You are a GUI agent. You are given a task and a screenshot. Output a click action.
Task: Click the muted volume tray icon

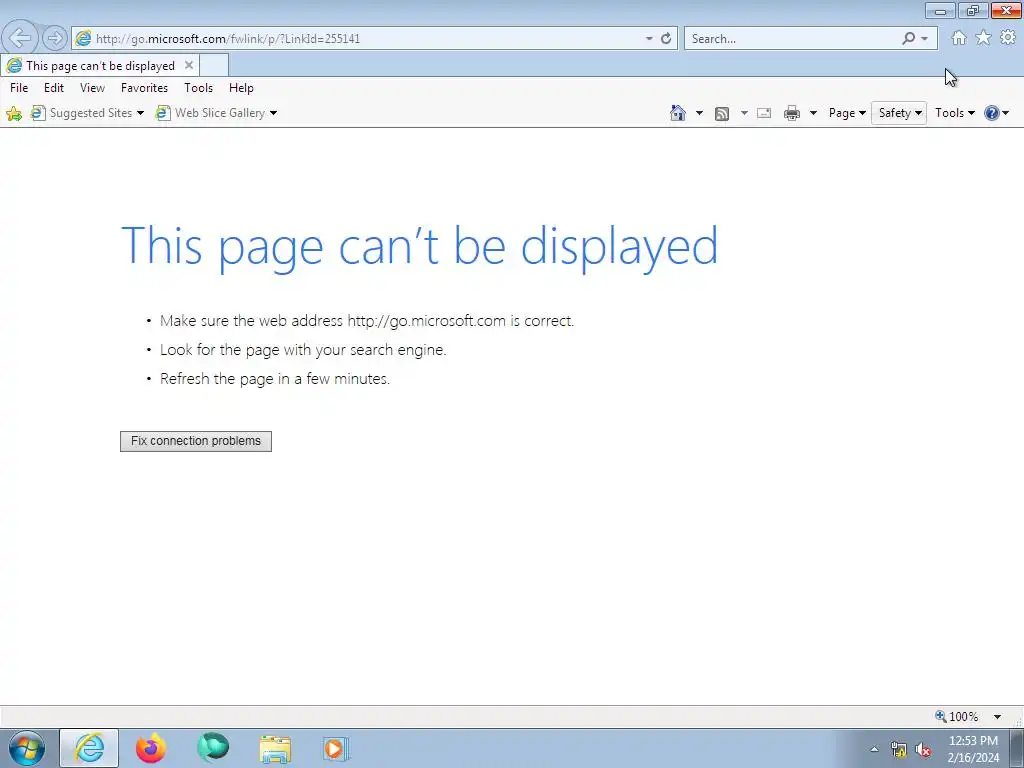tap(923, 750)
